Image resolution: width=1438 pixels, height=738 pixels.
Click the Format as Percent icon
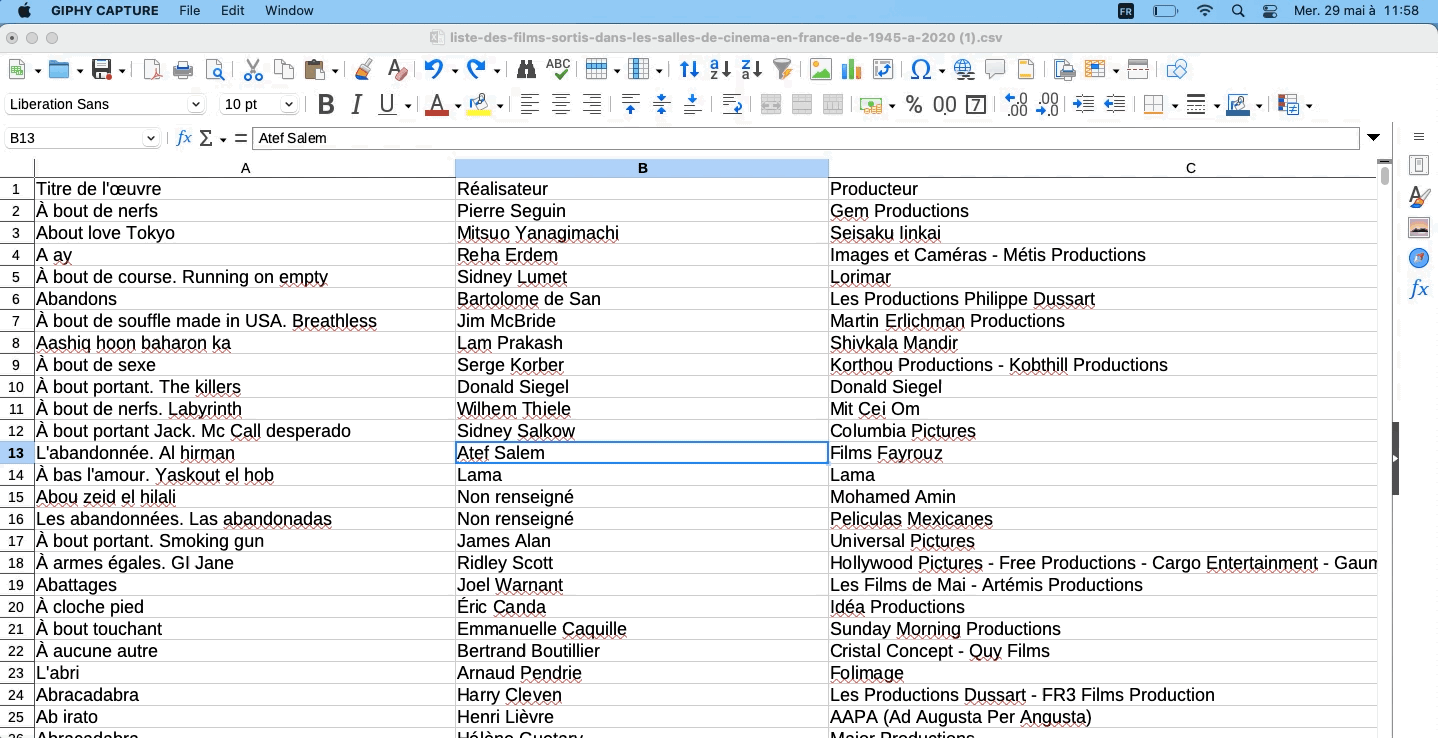click(913, 104)
